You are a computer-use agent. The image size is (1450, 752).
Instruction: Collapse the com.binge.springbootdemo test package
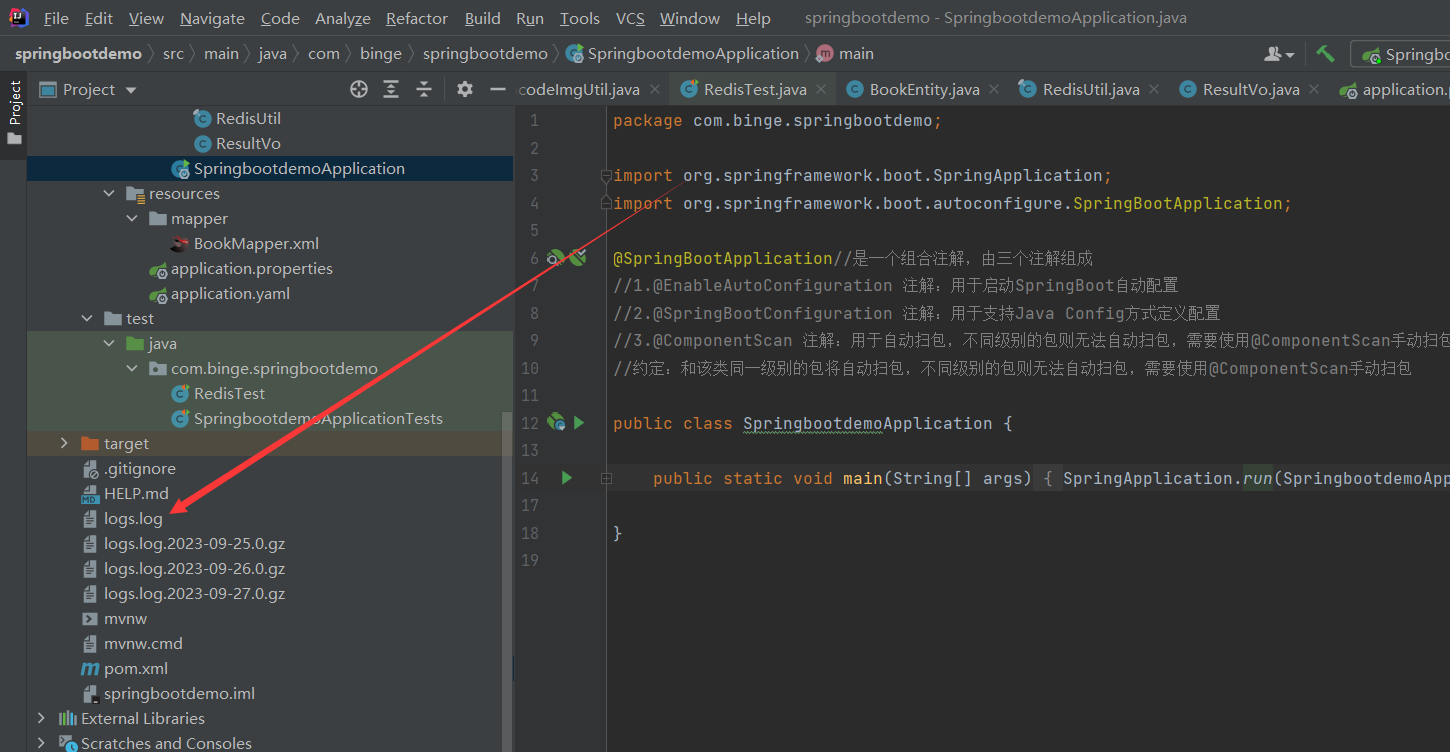pyautogui.click(x=132, y=369)
